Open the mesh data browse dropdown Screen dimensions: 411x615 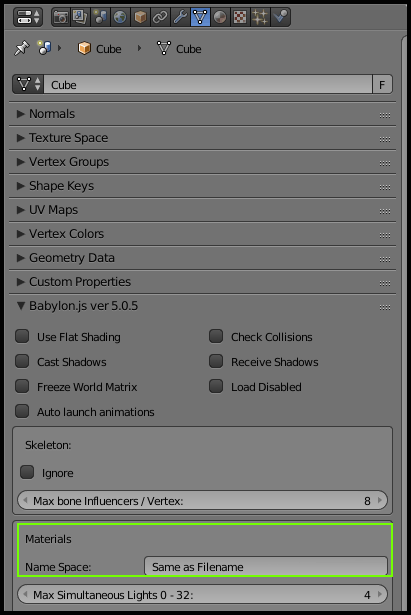(x=28, y=84)
